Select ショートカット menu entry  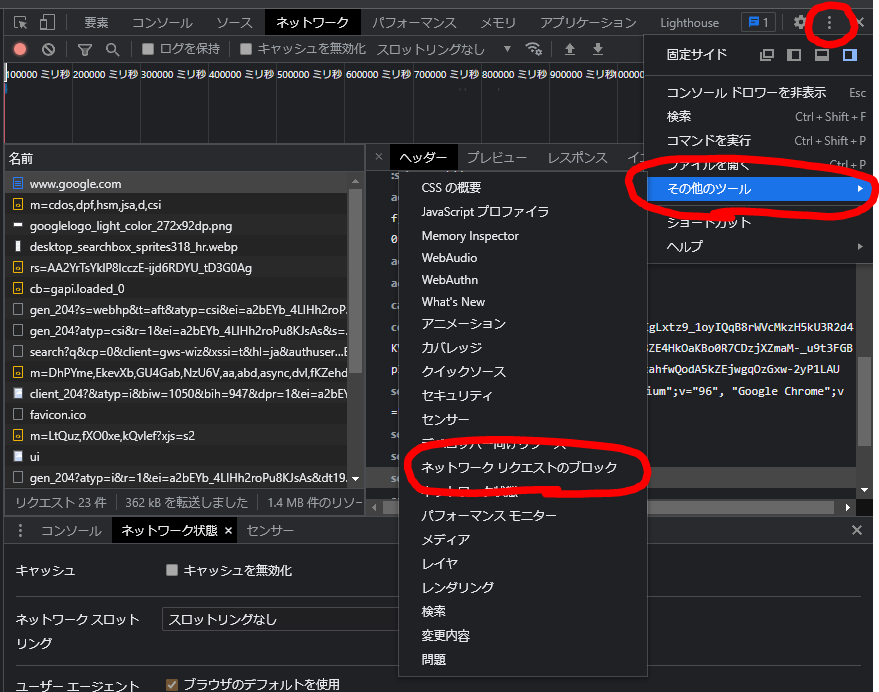(758, 223)
